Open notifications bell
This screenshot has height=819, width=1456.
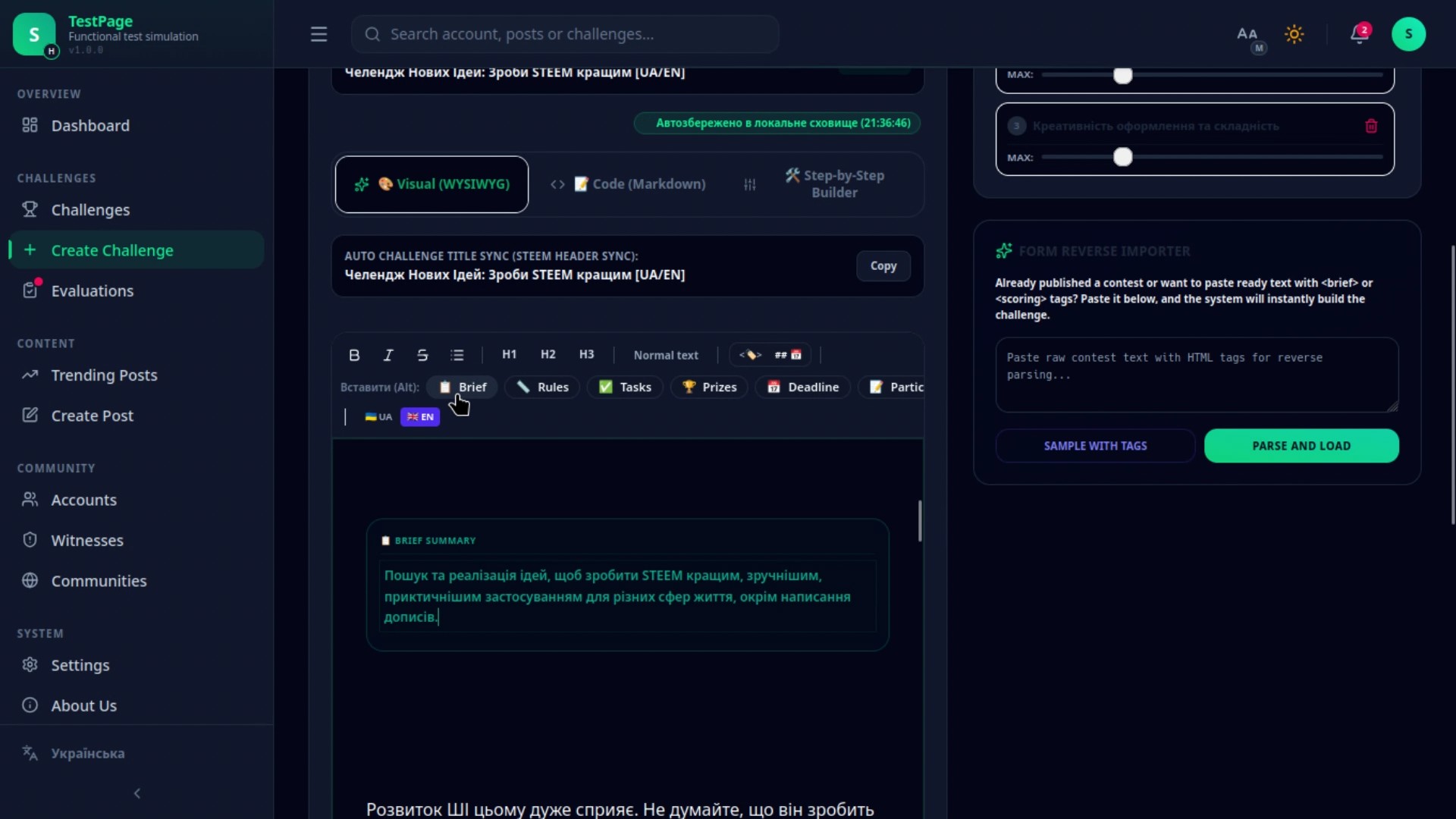point(1360,34)
